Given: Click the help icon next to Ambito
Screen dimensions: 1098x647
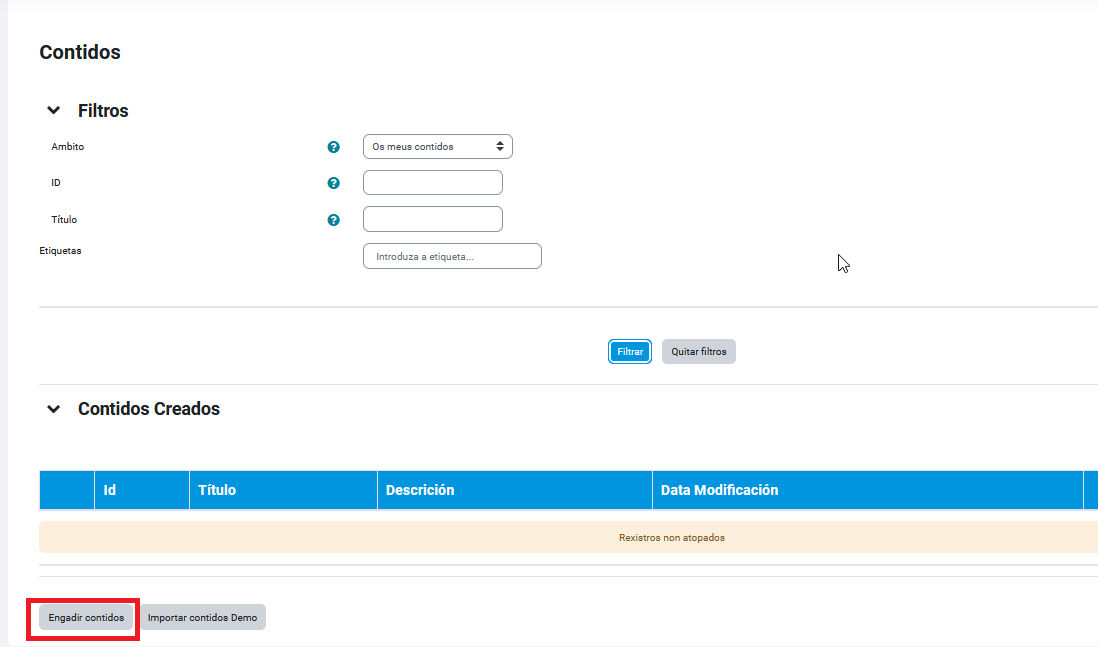Looking at the screenshot, I should coord(334,147).
